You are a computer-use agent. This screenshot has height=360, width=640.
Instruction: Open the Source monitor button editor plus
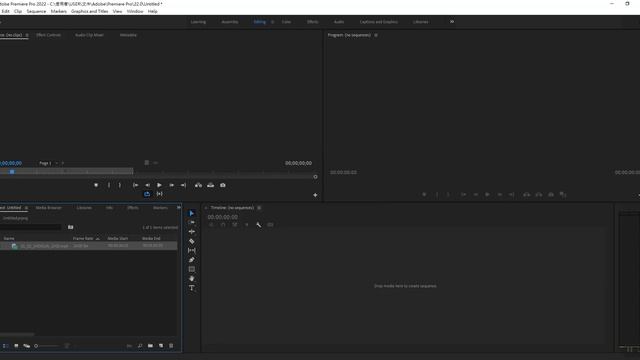click(x=315, y=195)
